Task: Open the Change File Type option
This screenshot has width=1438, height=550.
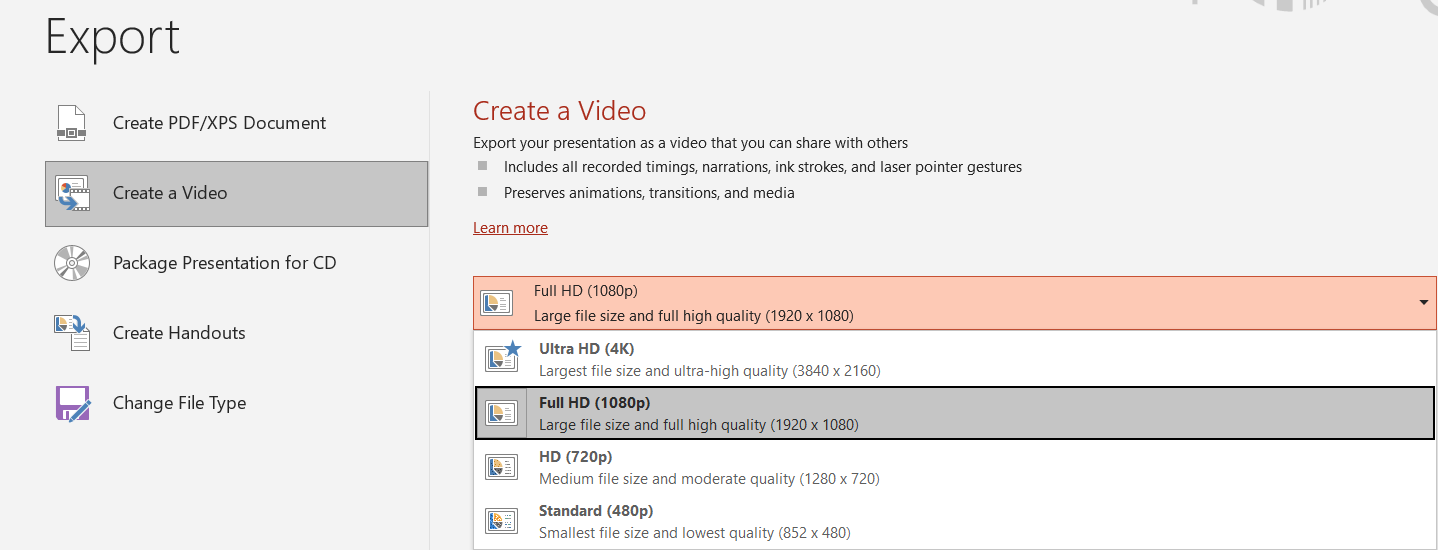Action: point(179,403)
